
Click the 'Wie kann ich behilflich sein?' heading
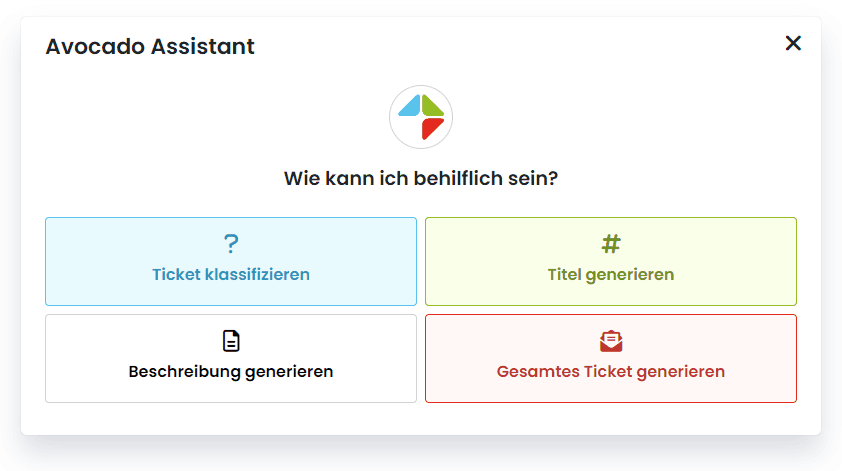421,179
